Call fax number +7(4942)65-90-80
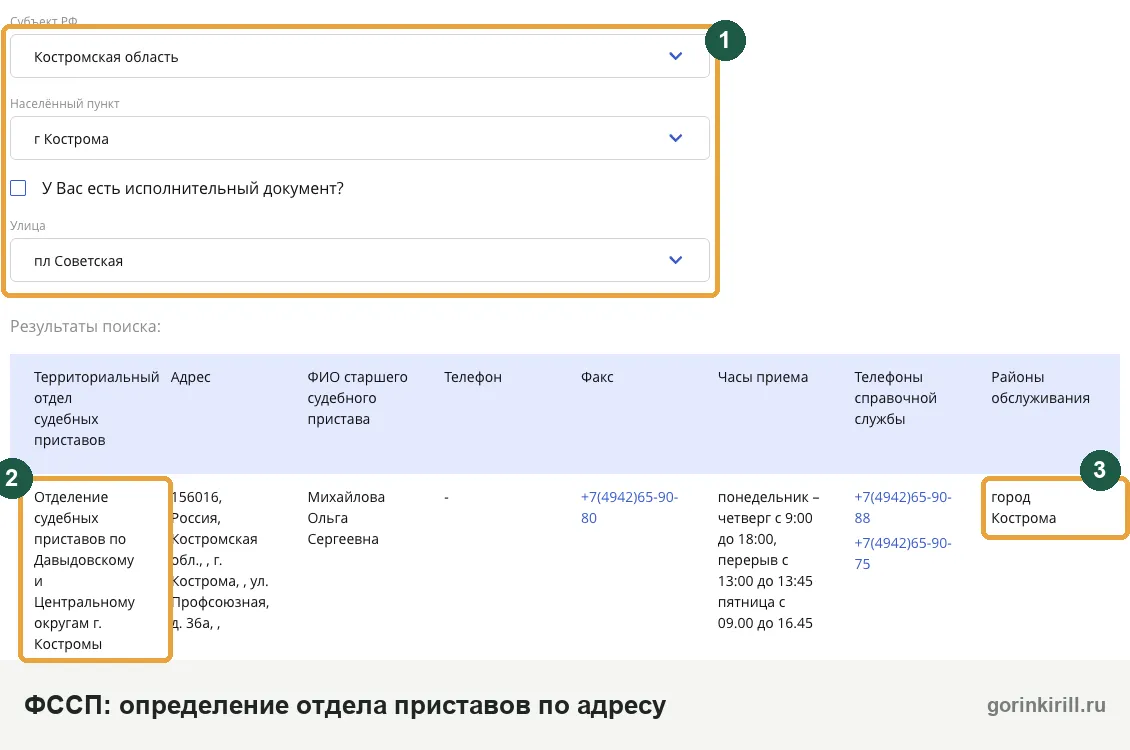Viewport: 1130px width, 750px height. [629, 507]
